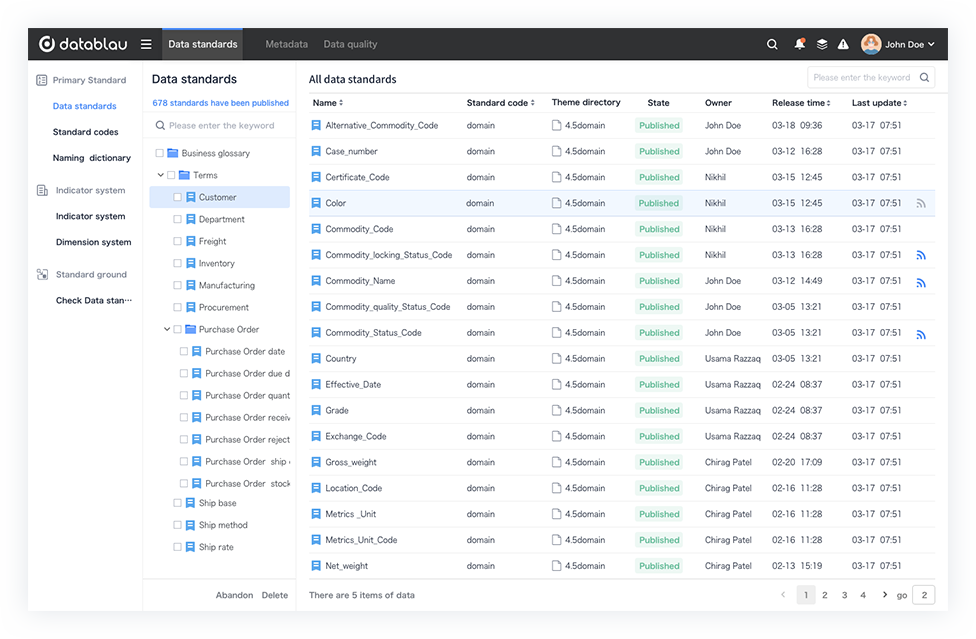
Task: Select the Primary Standard icon in the sidebar
Action: 40,80
